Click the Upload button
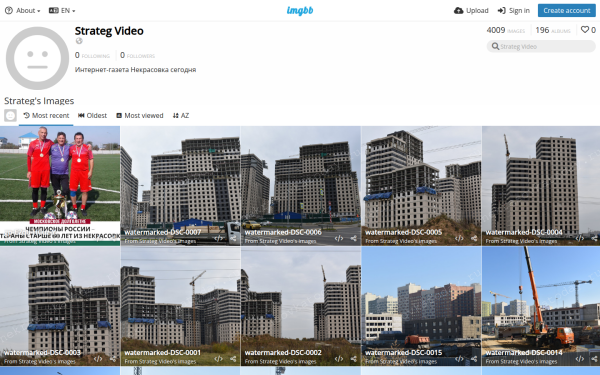This screenshot has width=600, height=375. [471, 11]
